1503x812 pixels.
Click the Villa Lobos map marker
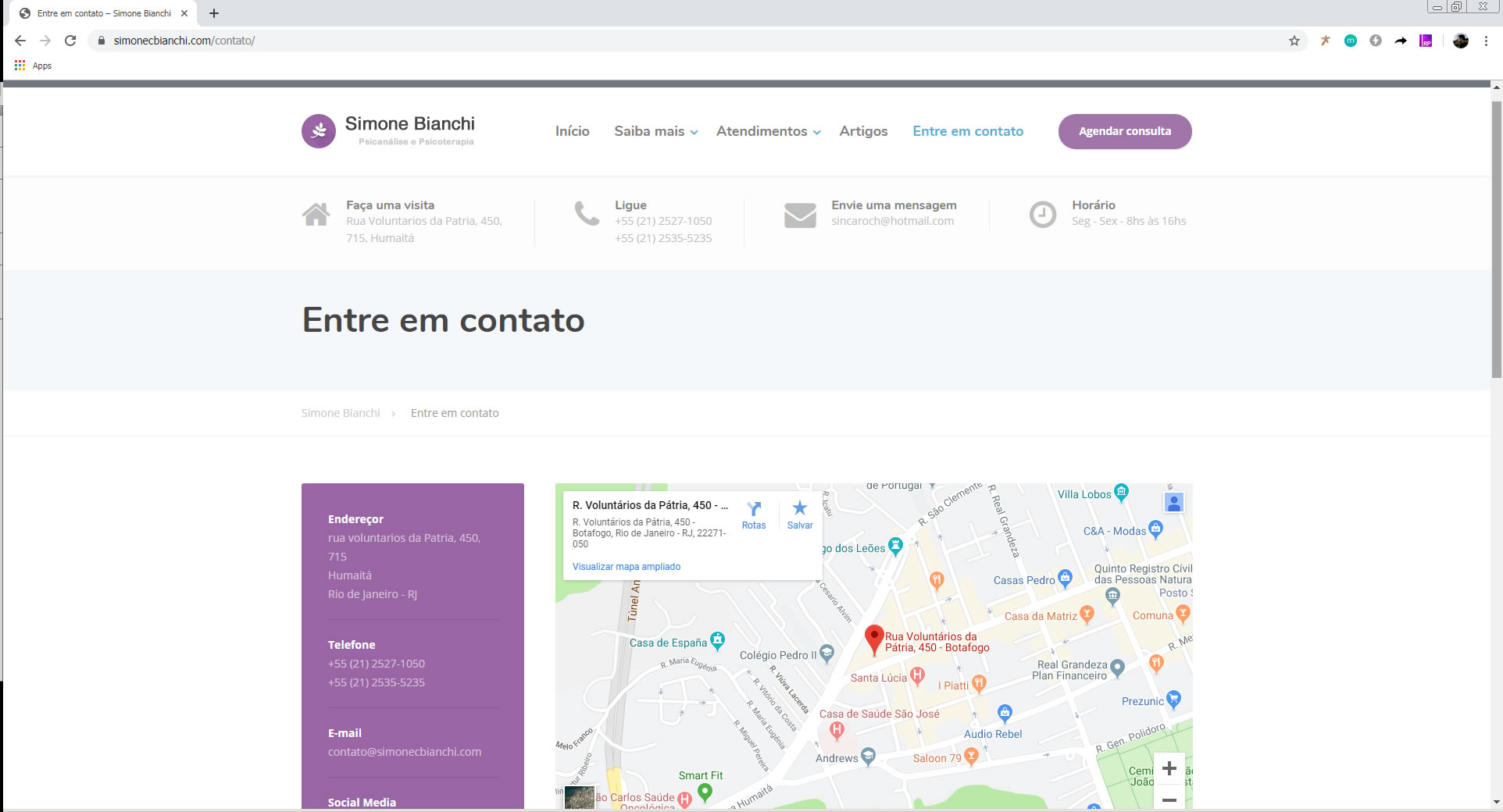pyautogui.click(x=1121, y=492)
